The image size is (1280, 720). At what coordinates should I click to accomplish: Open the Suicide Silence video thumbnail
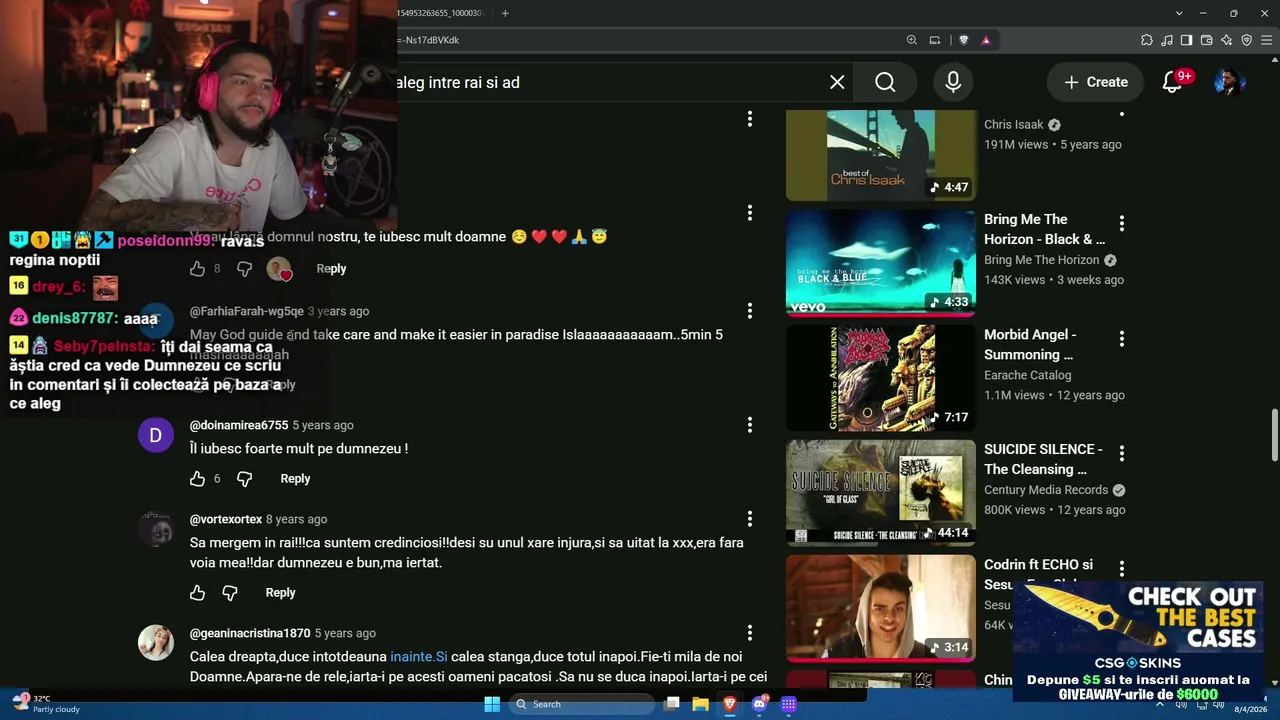click(880, 492)
